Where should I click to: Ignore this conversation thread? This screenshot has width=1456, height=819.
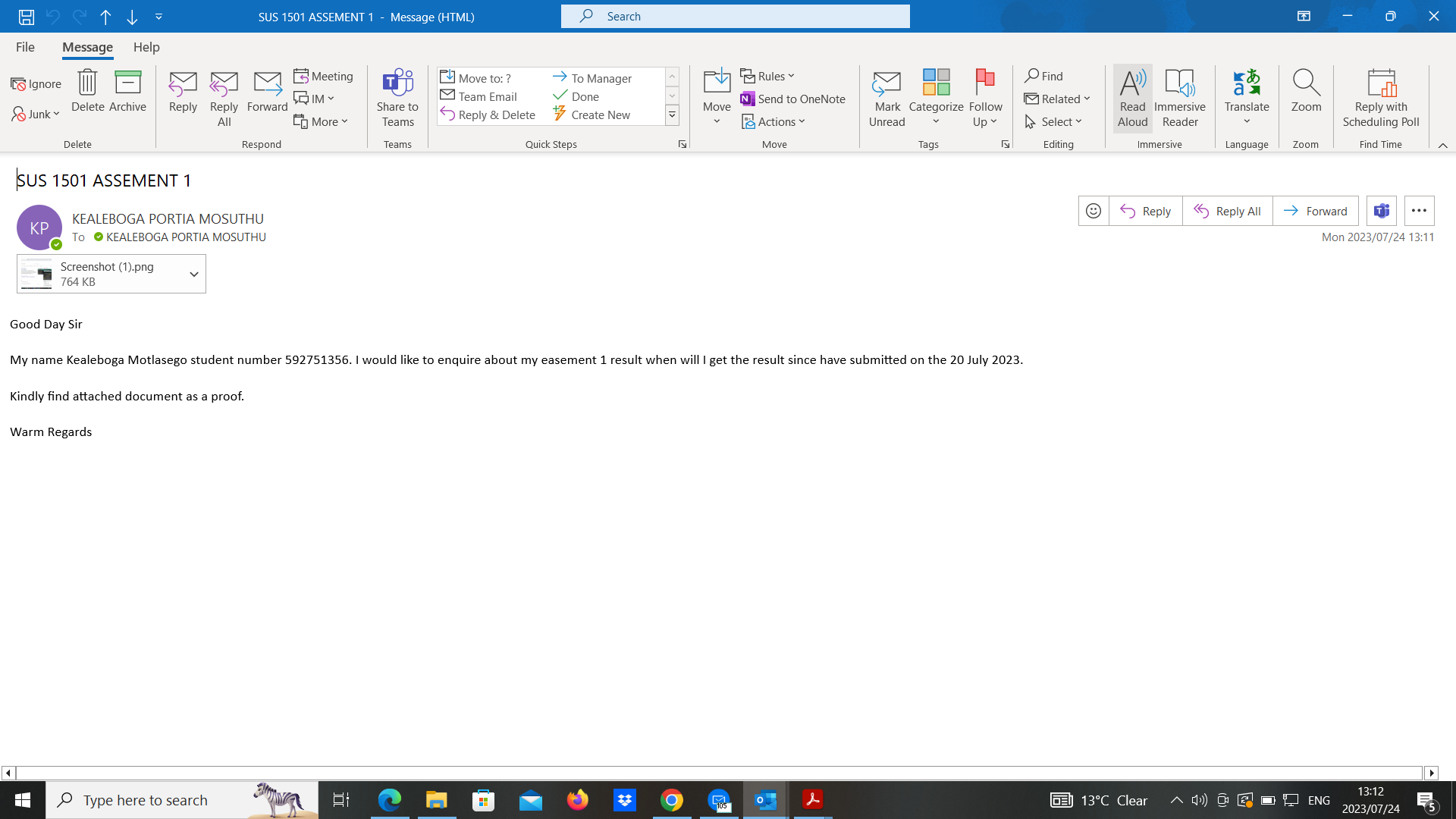[x=35, y=83]
